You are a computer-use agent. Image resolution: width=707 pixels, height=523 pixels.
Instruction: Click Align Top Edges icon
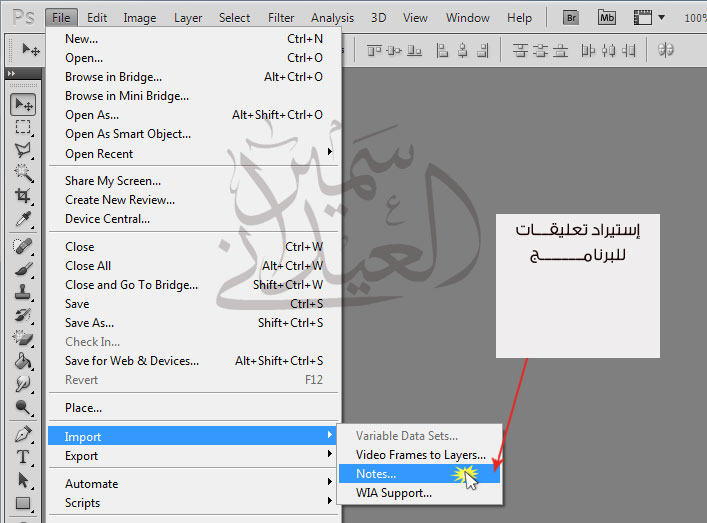coord(374,50)
